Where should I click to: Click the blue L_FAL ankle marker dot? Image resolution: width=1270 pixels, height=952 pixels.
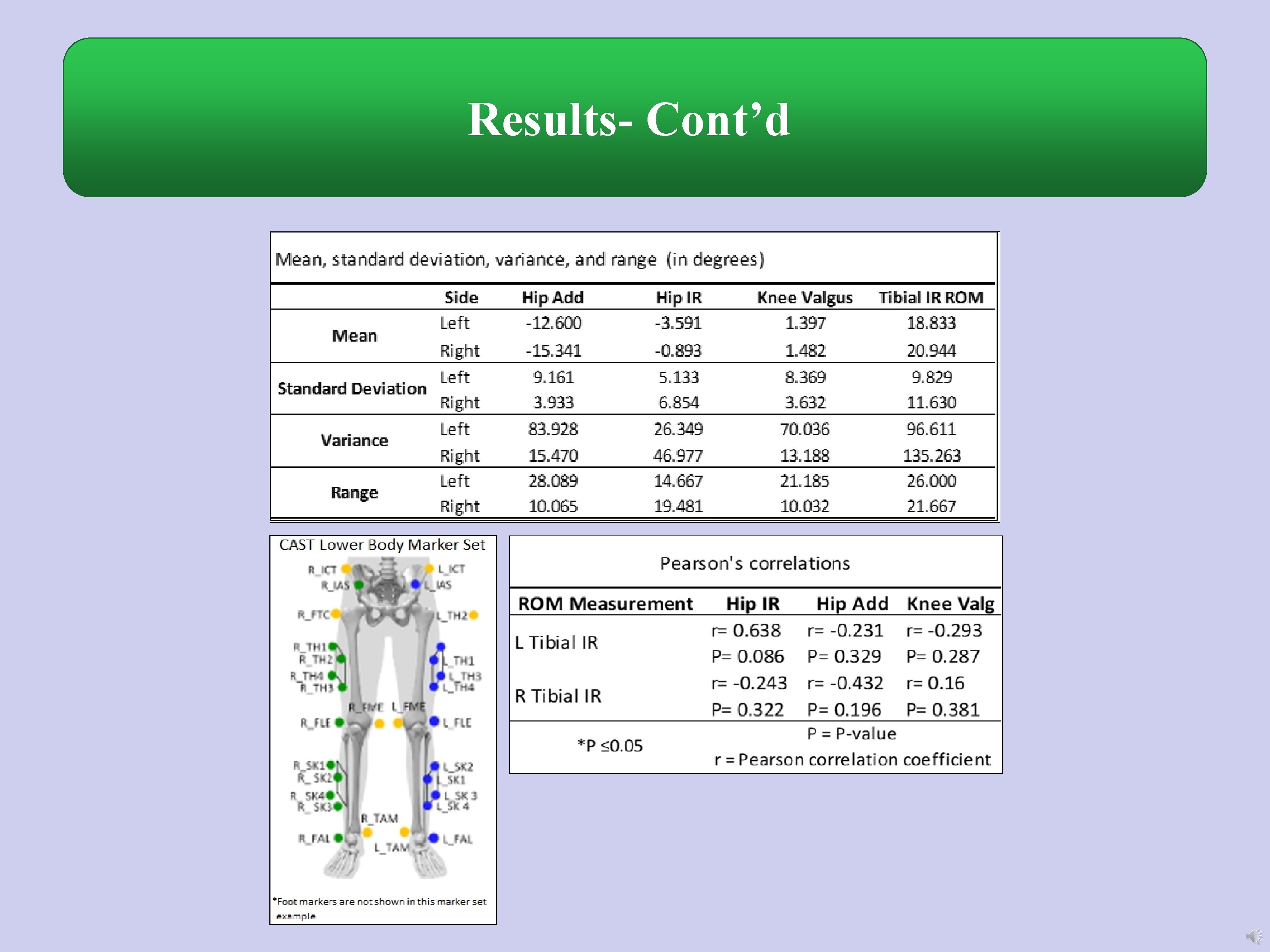click(434, 839)
